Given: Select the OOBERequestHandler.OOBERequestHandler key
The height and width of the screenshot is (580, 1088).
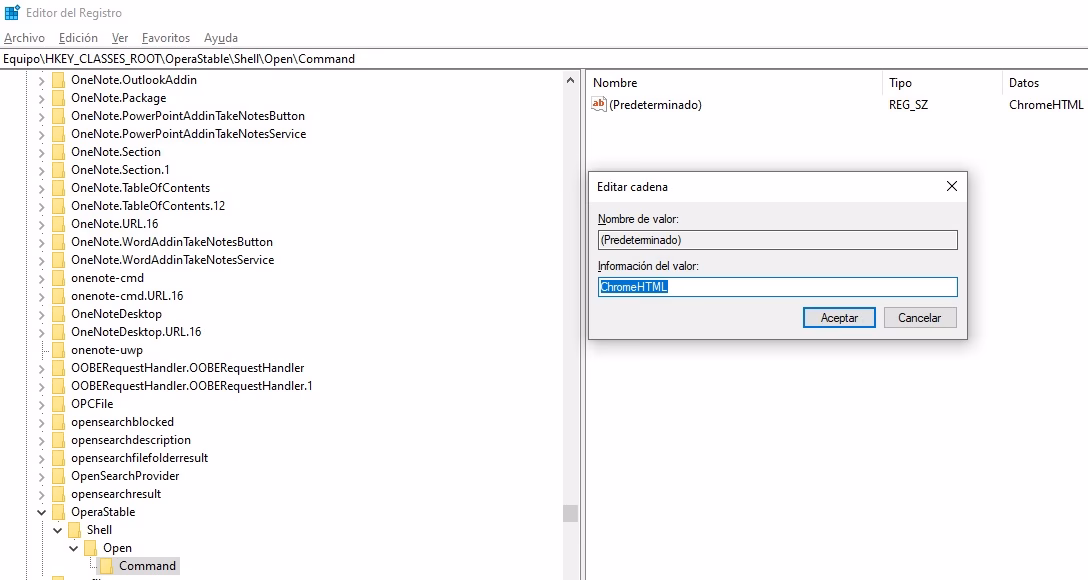Looking at the screenshot, I should point(187,368).
